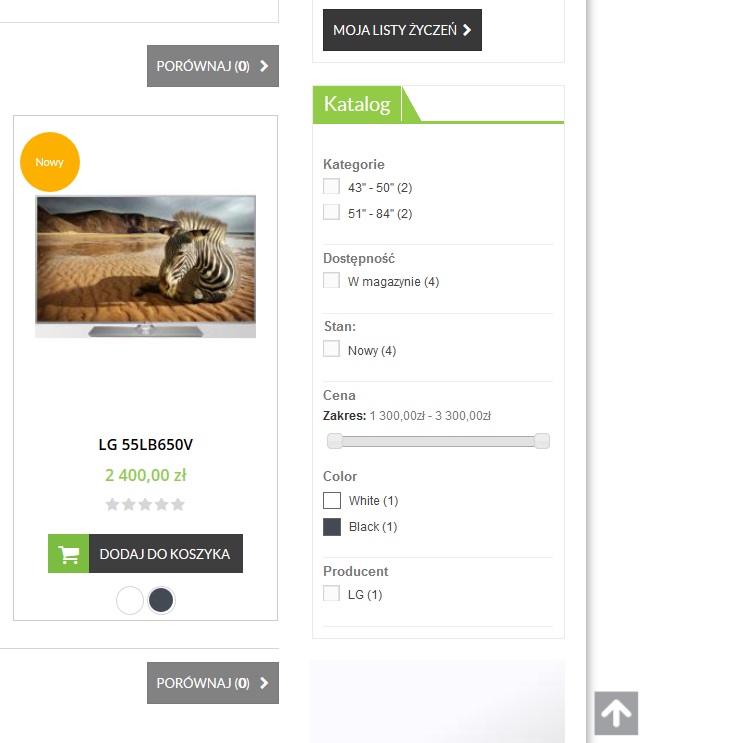Click the orange Nowy badge
This screenshot has height=743, width=746.
(x=50, y=162)
